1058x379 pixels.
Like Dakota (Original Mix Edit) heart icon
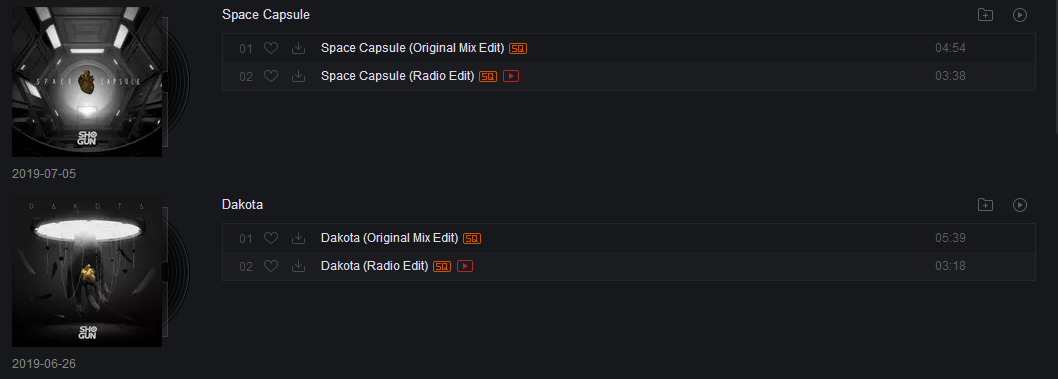coord(271,238)
